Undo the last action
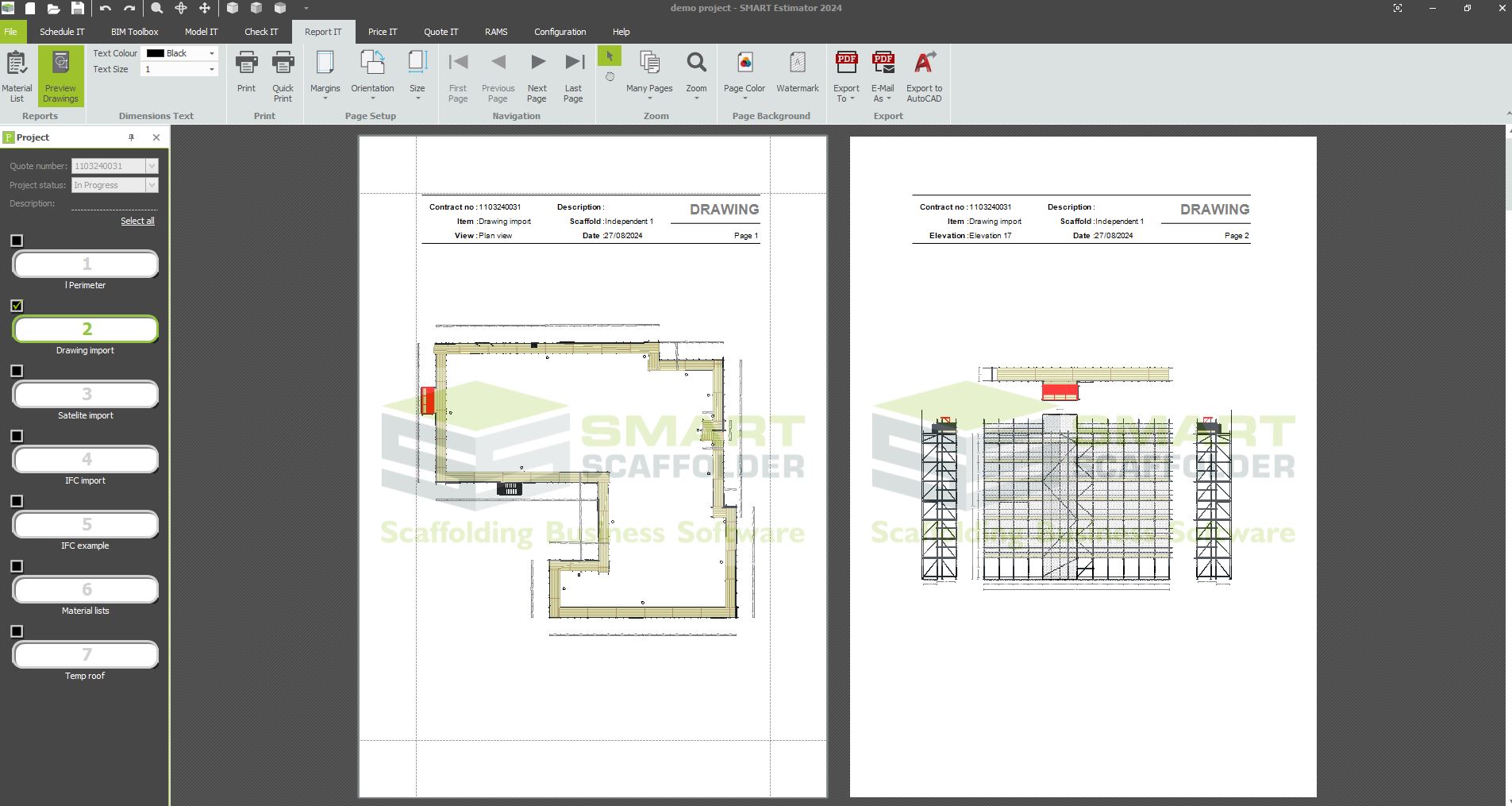The height and width of the screenshot is (806, 1512). (106, 8)
